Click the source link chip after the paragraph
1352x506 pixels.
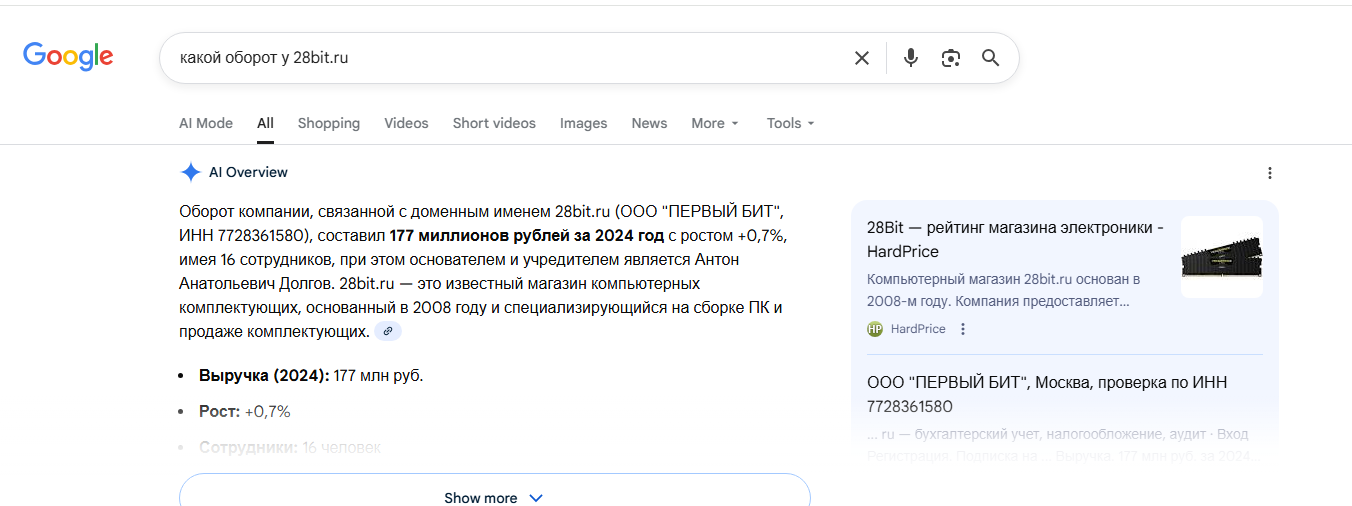tap(388, 331)
